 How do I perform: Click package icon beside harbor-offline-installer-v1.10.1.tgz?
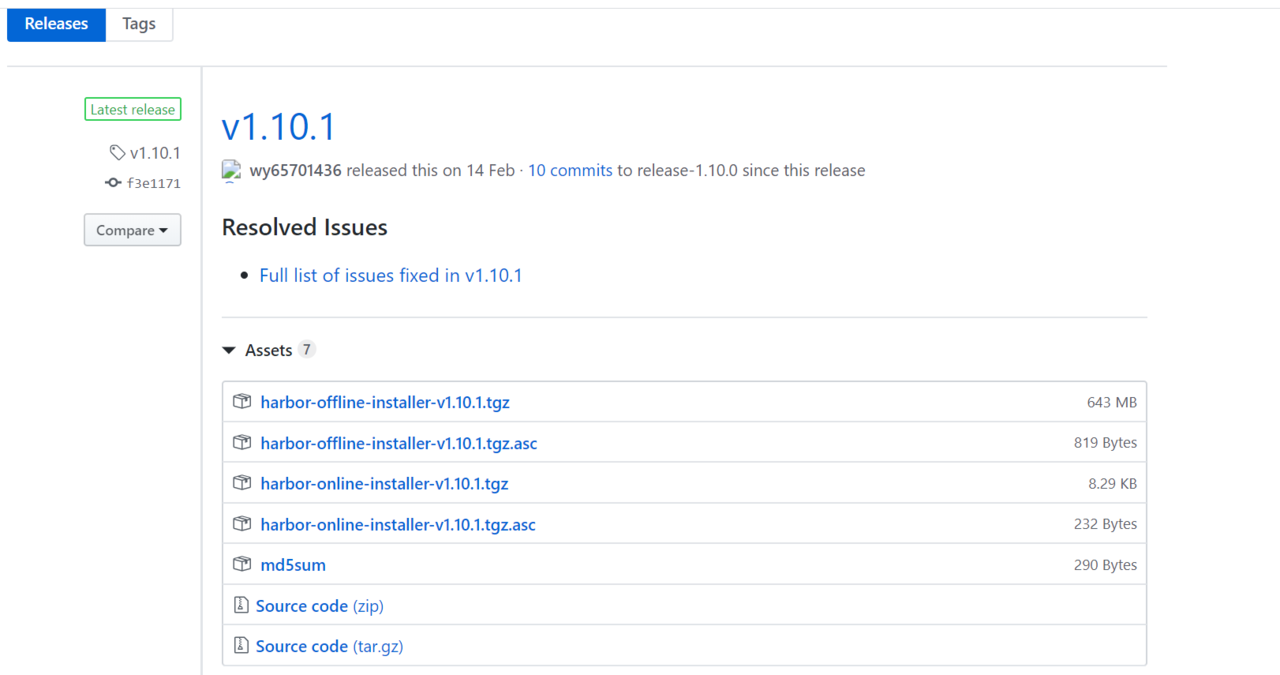tap(242, 402)
